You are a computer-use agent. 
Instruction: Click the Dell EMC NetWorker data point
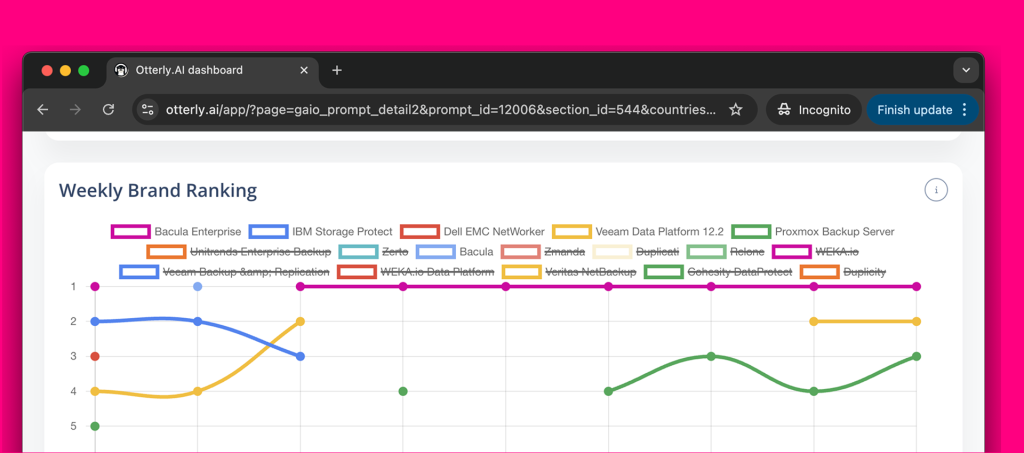95,356
